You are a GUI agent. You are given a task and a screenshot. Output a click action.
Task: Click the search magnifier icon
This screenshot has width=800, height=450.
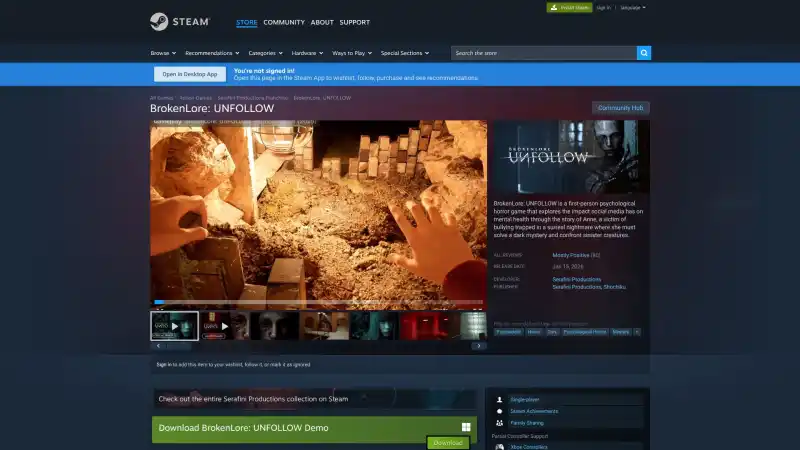pos(644,53)
